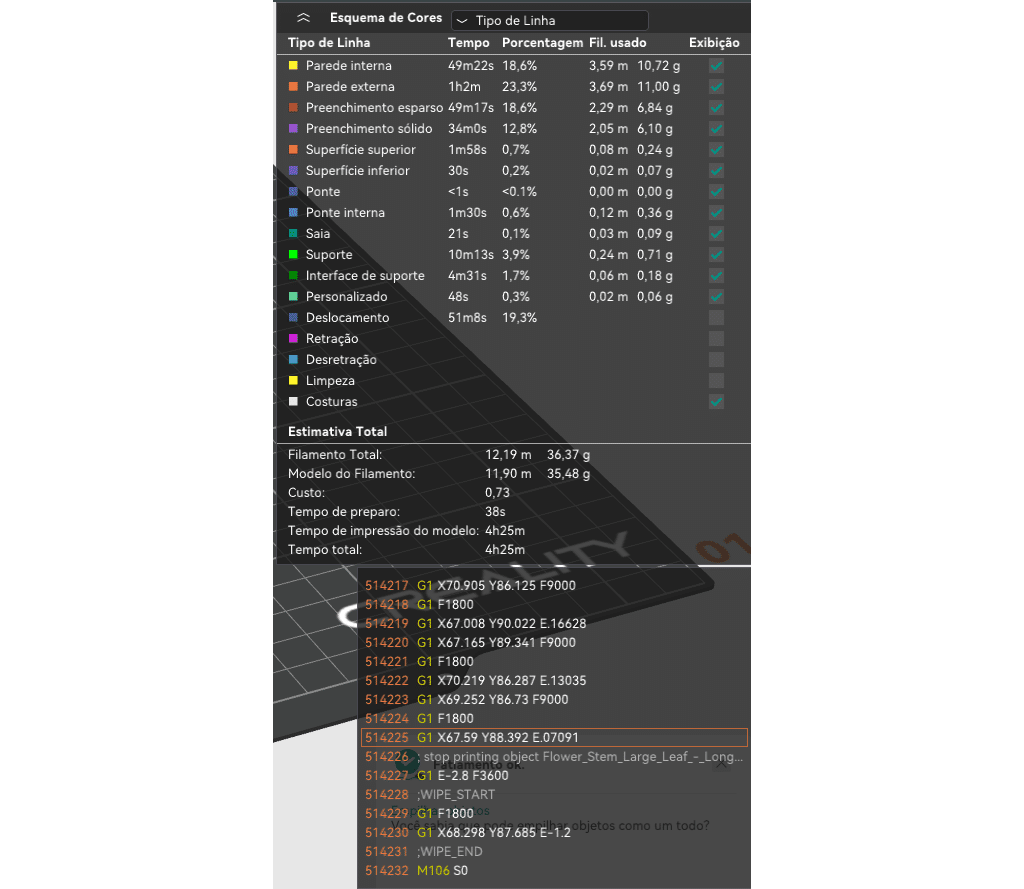Viewport: 1024px width, 889px height.
Task: Enable Retração display checkbox
Action: [x=716, y=338]
